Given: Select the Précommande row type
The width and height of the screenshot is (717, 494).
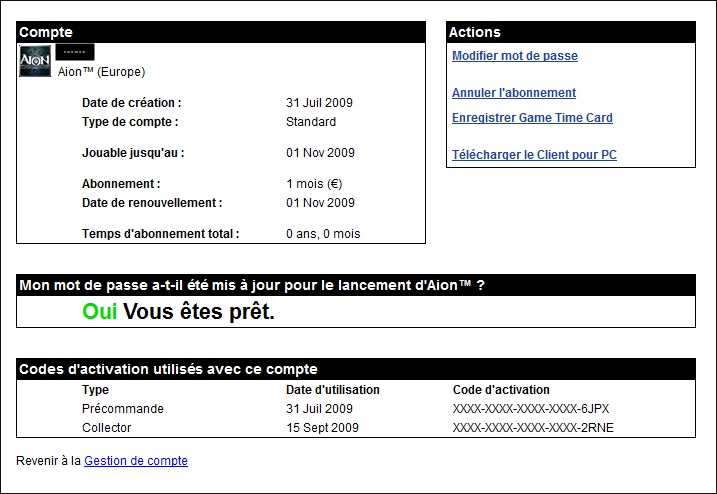Looking at the screenshot, I should (x=123, y=408).
